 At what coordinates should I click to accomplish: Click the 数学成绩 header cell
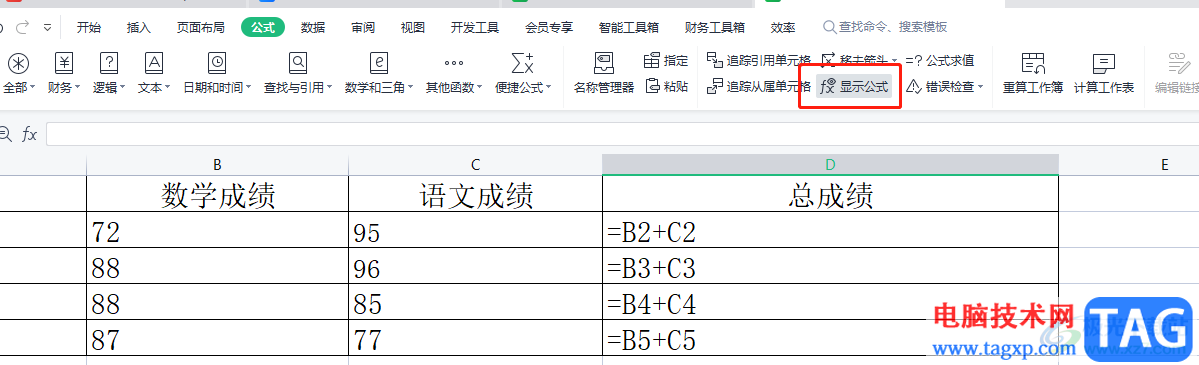coord(217,194)
